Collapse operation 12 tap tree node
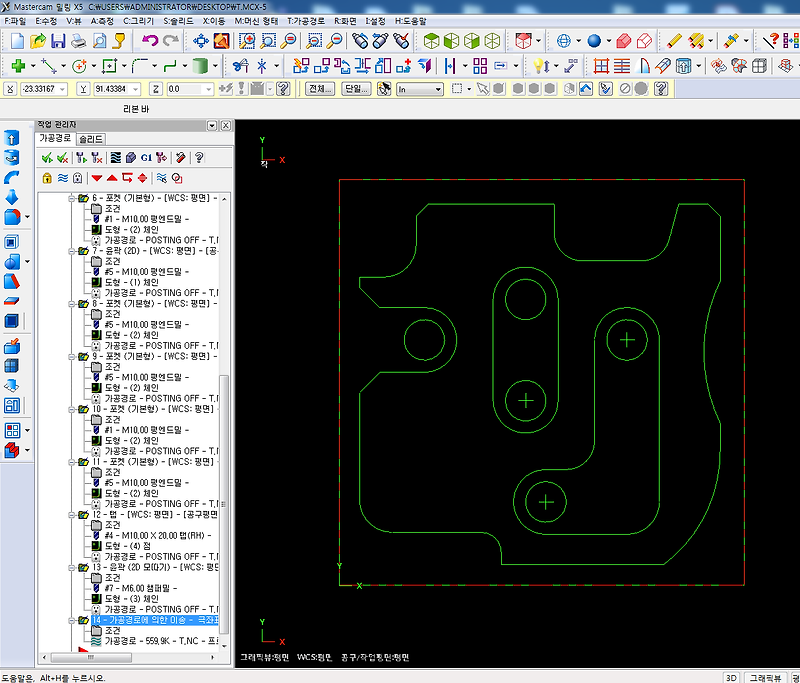This screenshot has width=800, height=683. click(72, 515)
